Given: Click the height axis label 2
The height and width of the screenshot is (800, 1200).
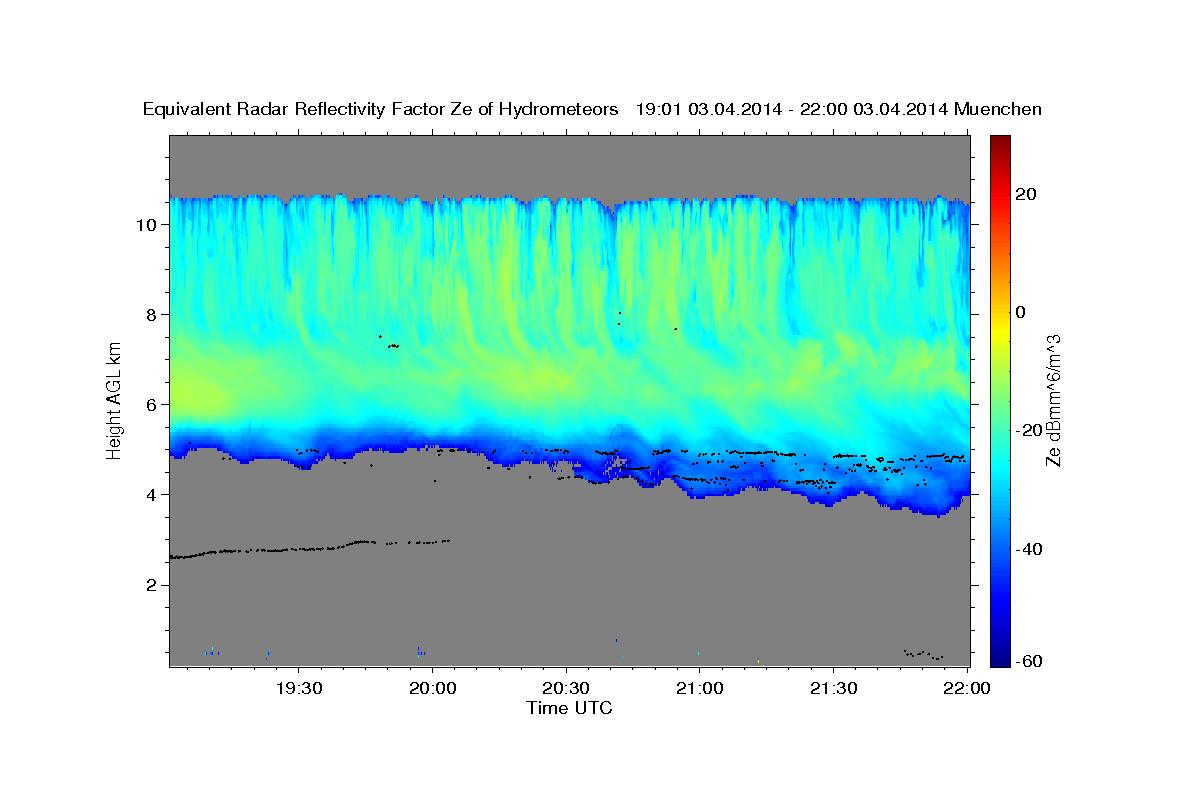Looking at the screenshot, I should 153,584.
